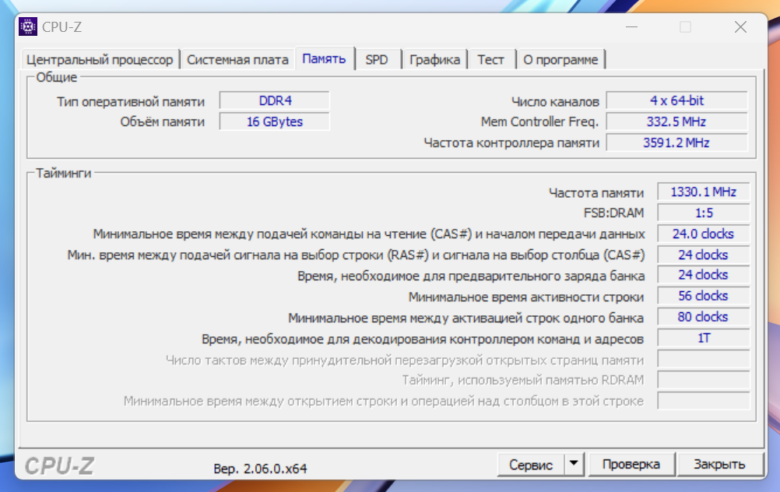Click the Тип оперативной памяти label

(130, 102)
